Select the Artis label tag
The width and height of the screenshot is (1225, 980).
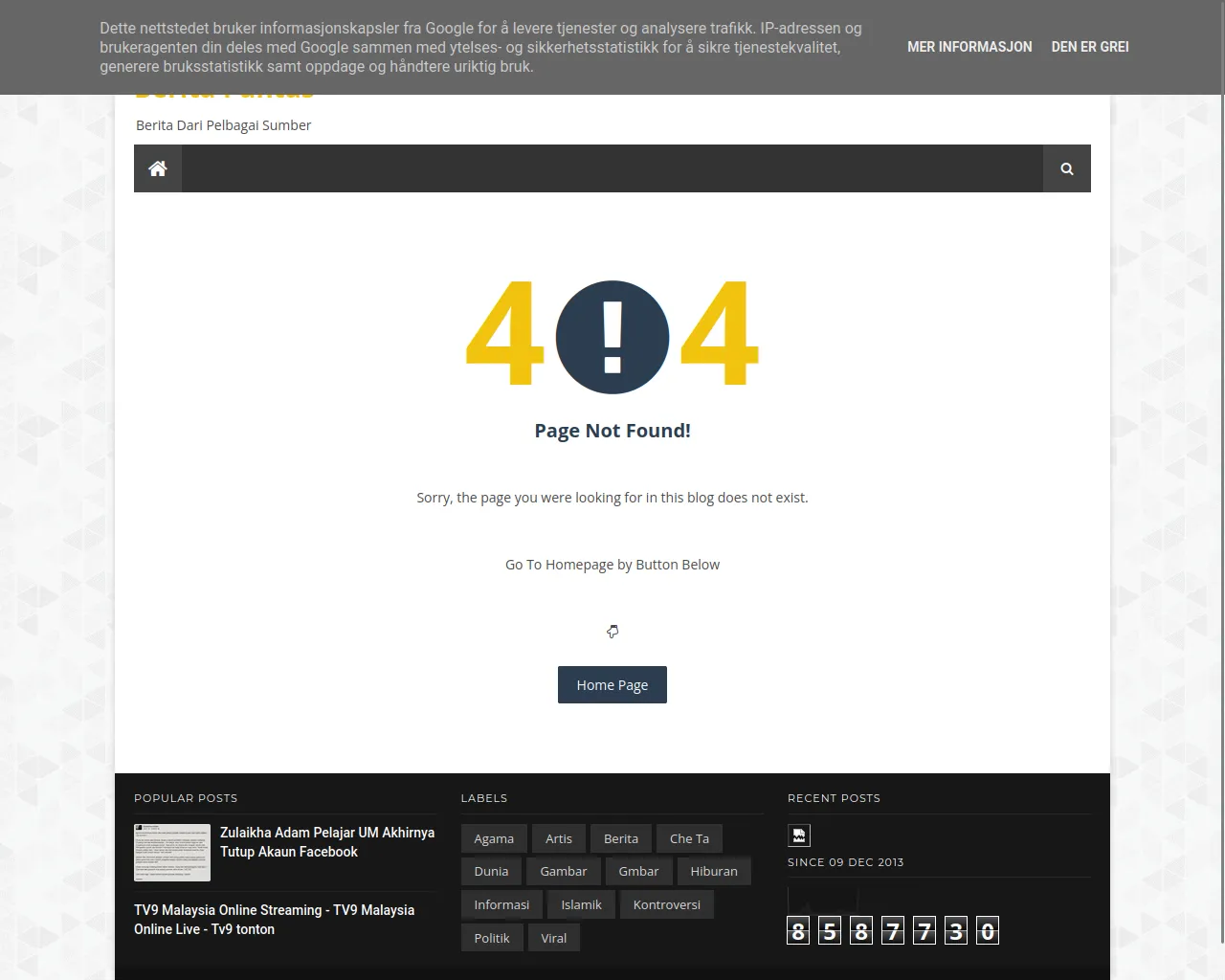point(559,838)
